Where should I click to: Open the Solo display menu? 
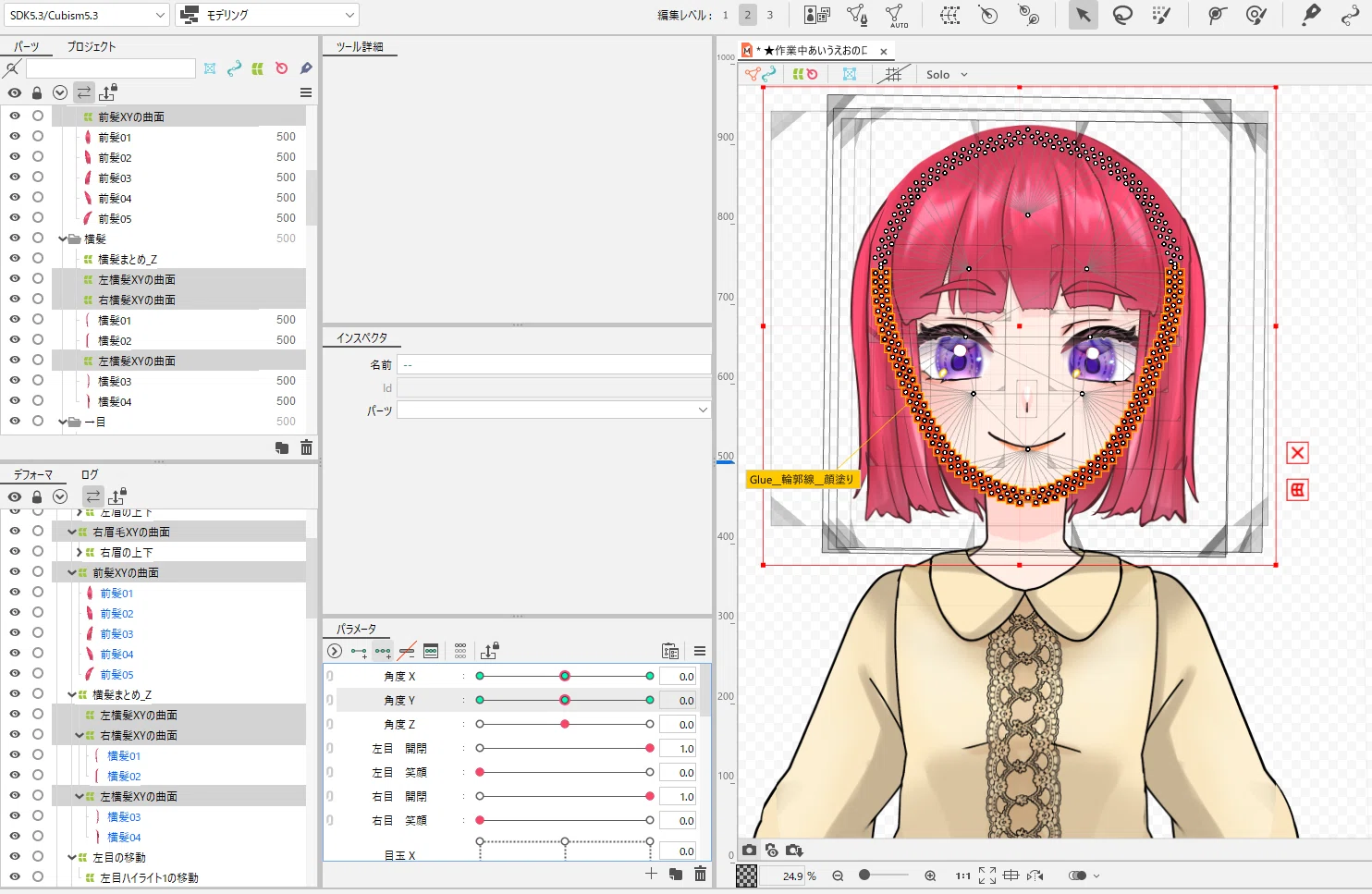[947, 74]
